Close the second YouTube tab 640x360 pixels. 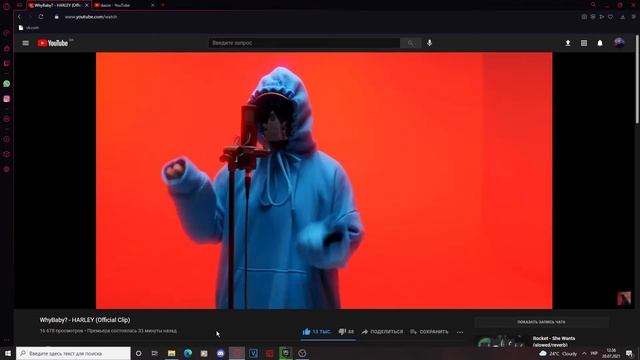(153, 5)
